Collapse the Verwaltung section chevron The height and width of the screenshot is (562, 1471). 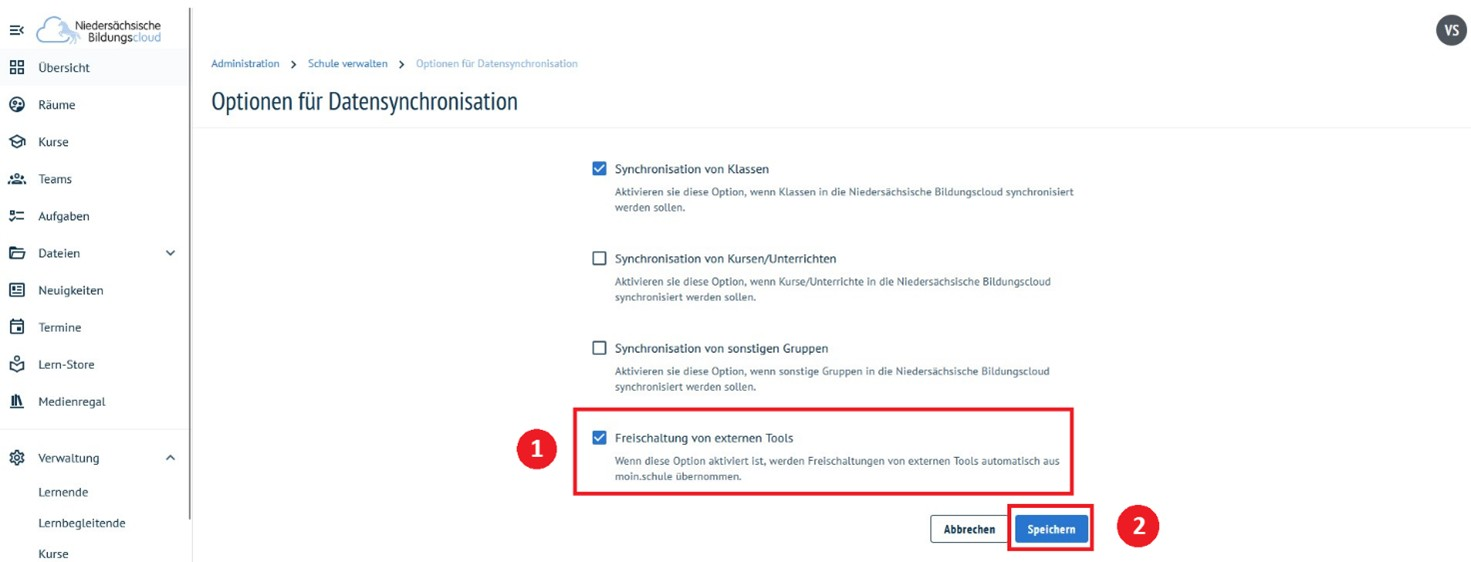pyautogui.click(x=170, y=458)
